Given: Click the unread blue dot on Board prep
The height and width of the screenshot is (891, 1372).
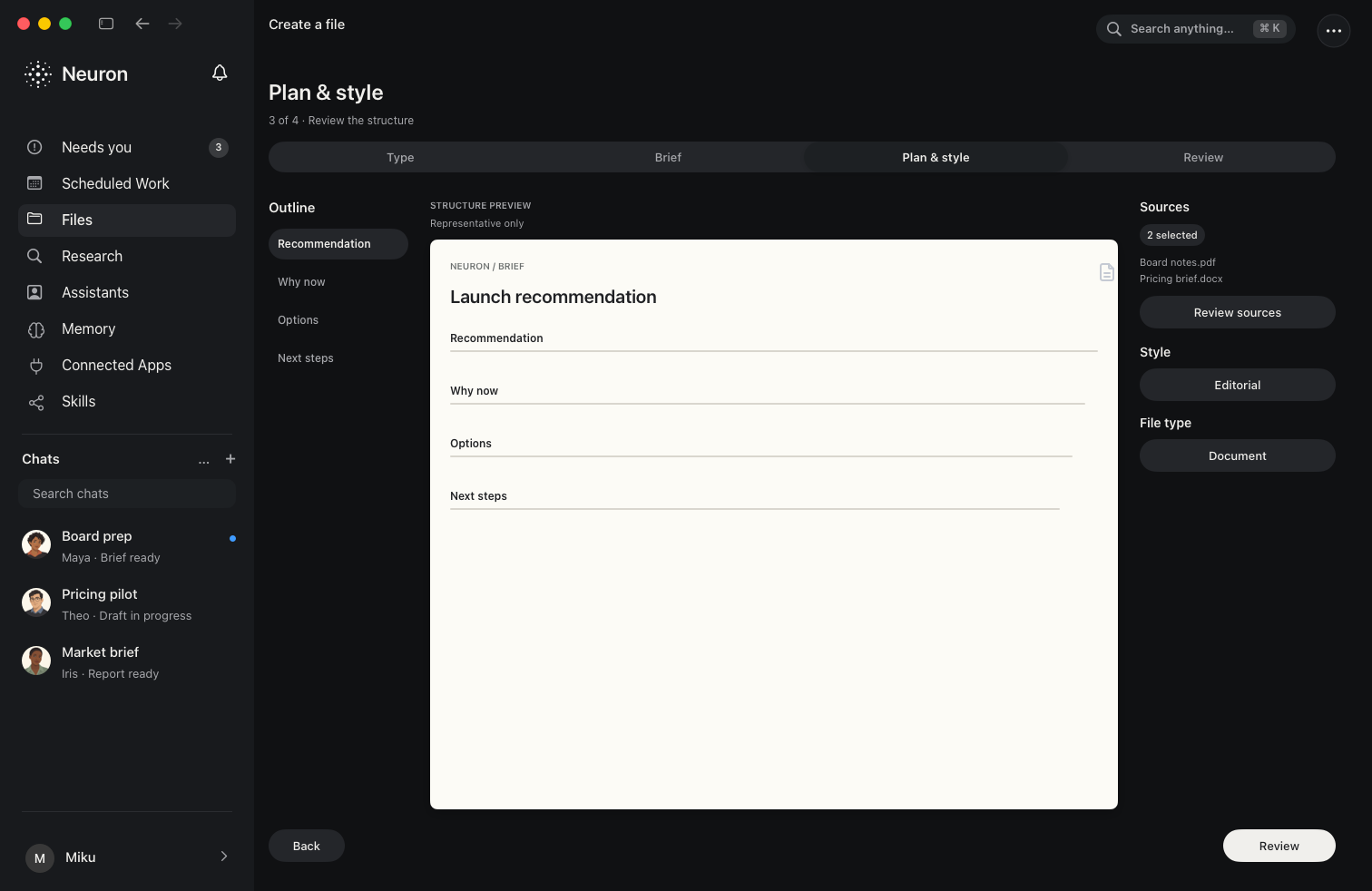Looking at the screenshot, I should [232, 538].
